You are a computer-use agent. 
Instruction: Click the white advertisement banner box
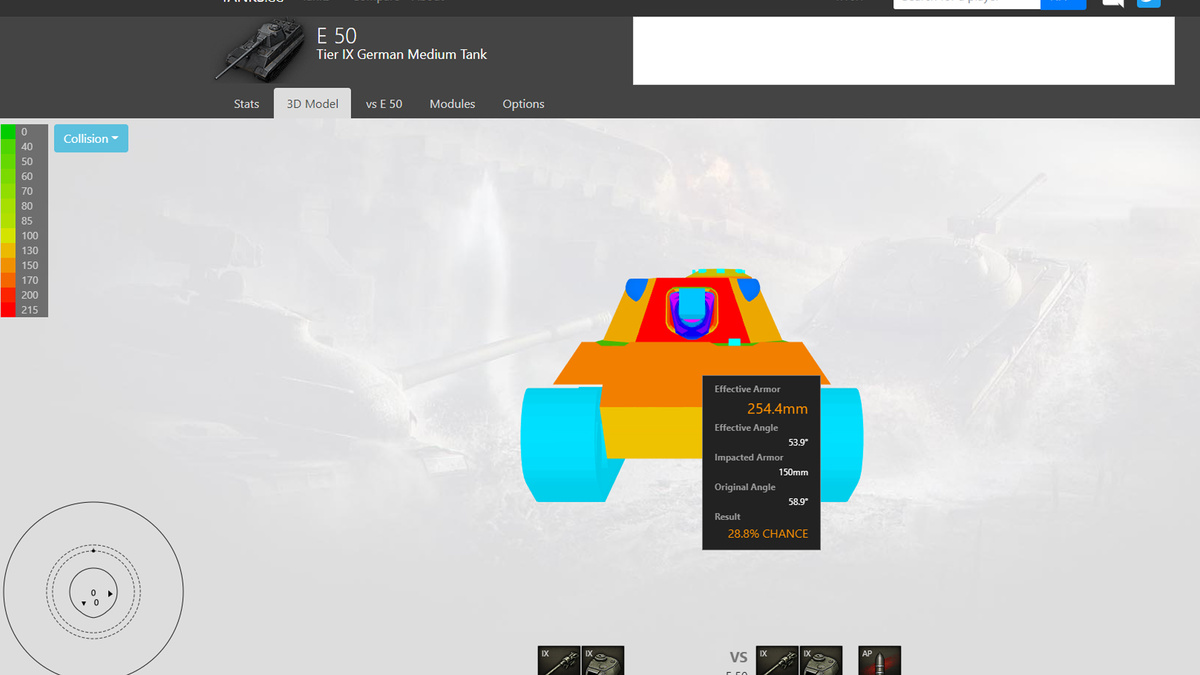coord(904,51)
